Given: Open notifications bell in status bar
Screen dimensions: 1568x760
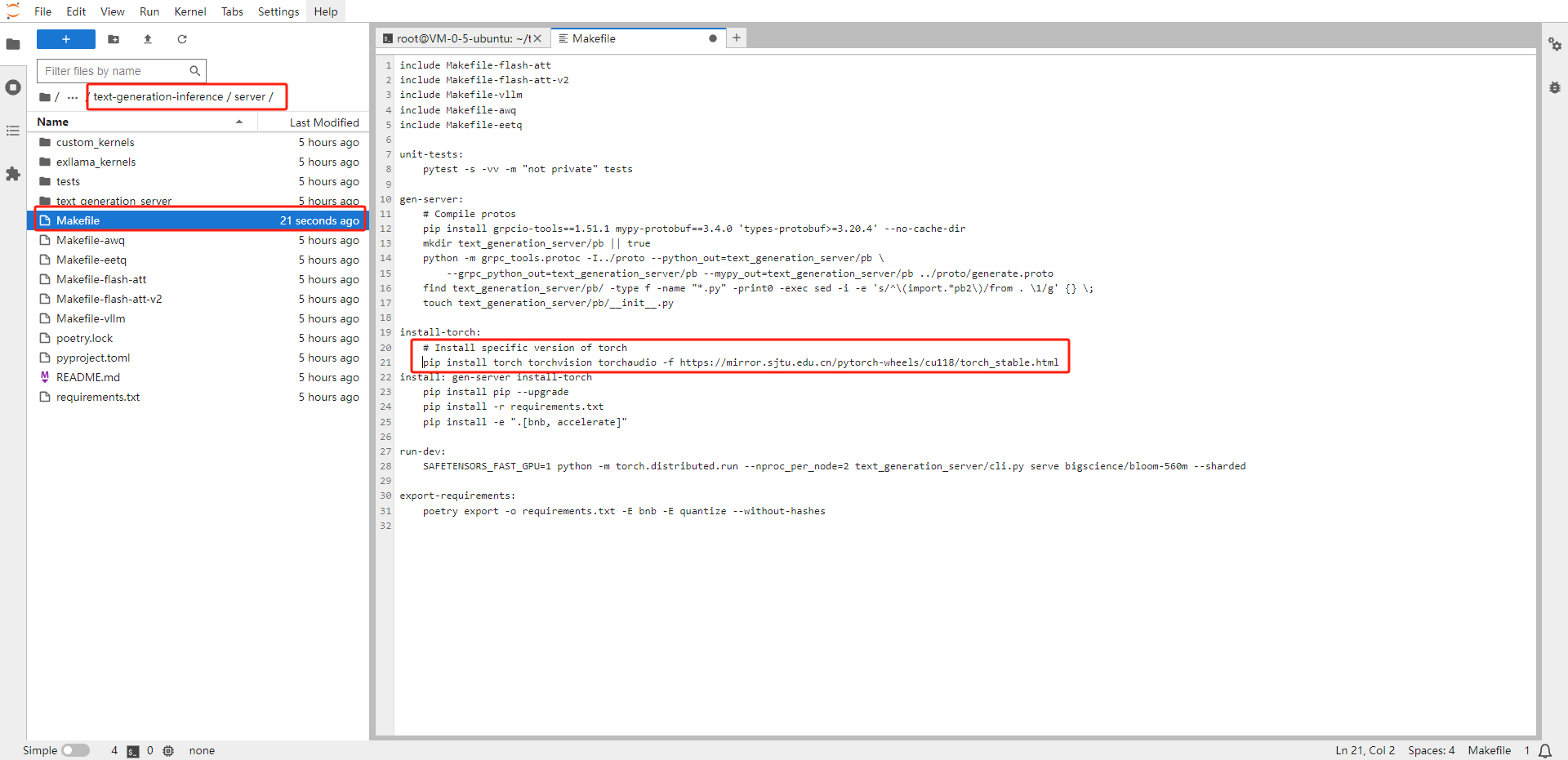Looking at the screenshot, I should 1545,751.
